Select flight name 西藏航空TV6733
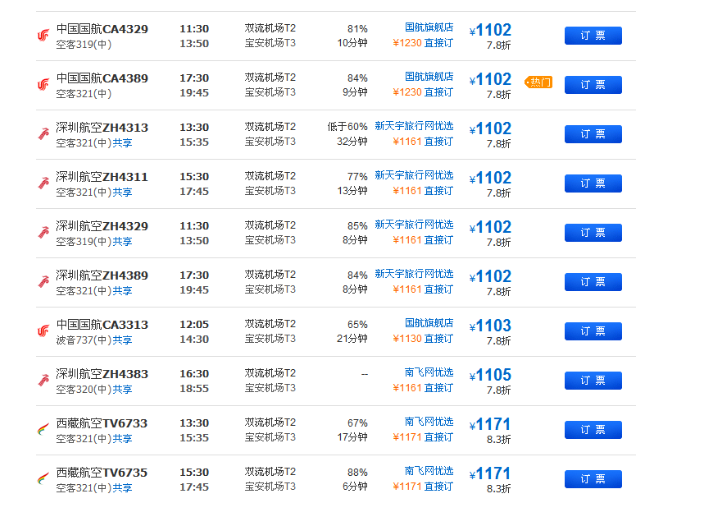Screen dimensions: 701x507 [x=102, y=423]
